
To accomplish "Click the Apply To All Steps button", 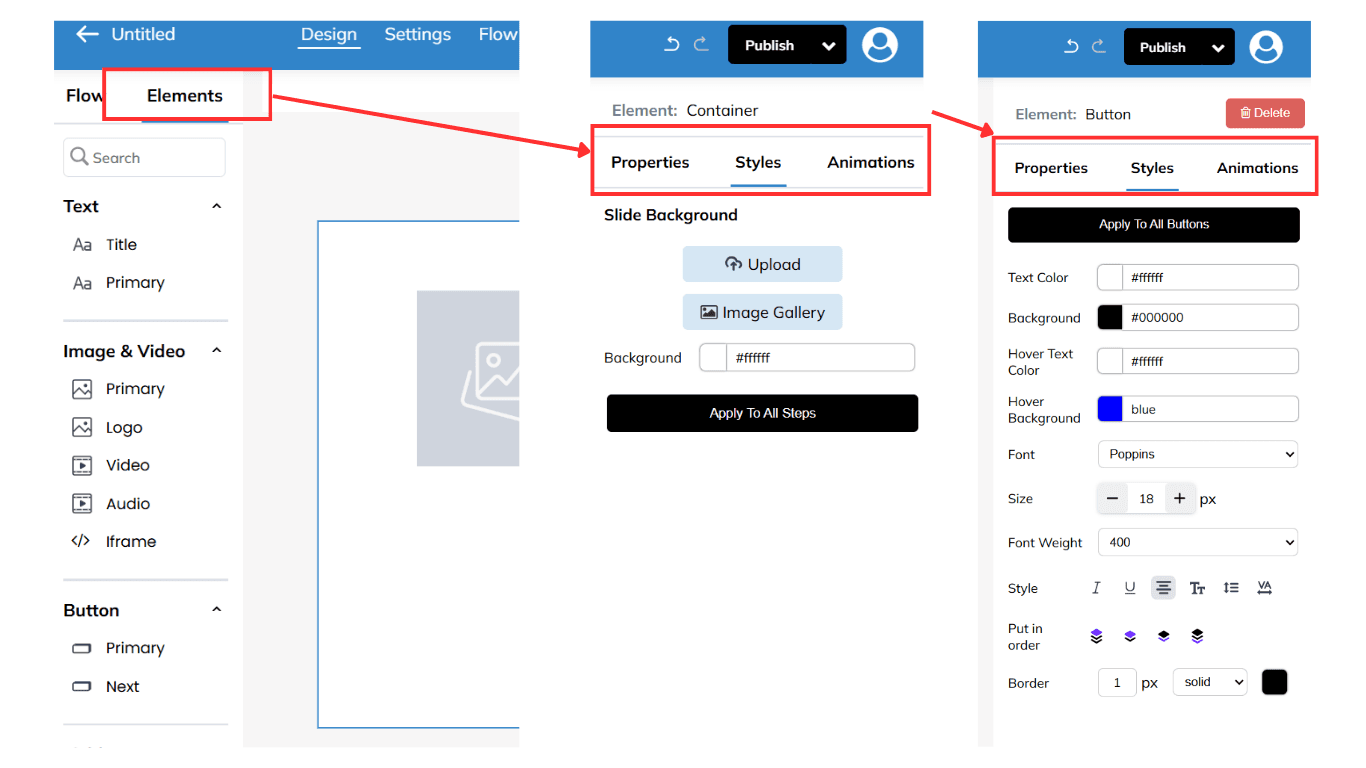I will point(762,413).
